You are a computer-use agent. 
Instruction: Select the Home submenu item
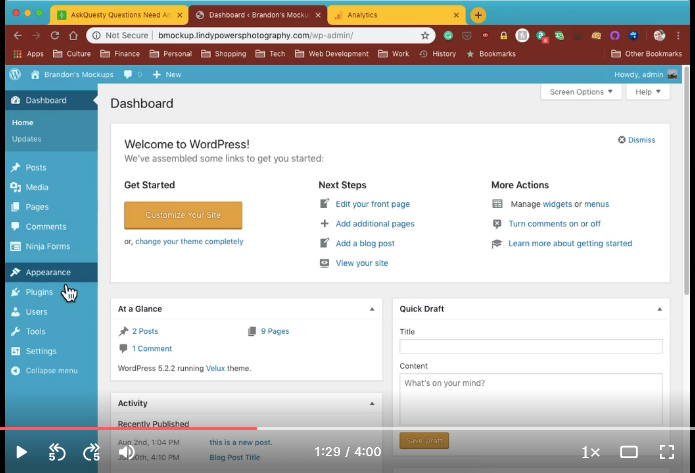[23, 122]
